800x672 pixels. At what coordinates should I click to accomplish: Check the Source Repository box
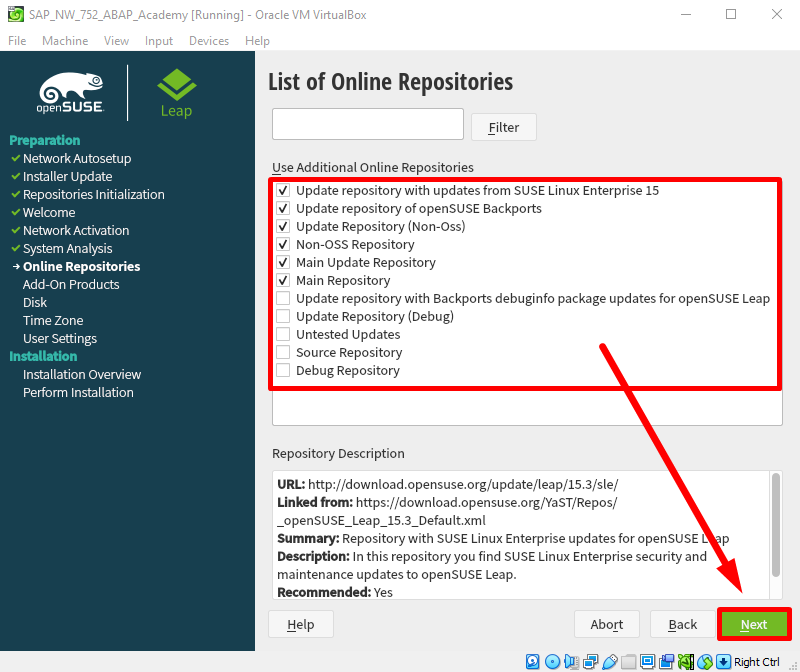[x=283, y=353]
